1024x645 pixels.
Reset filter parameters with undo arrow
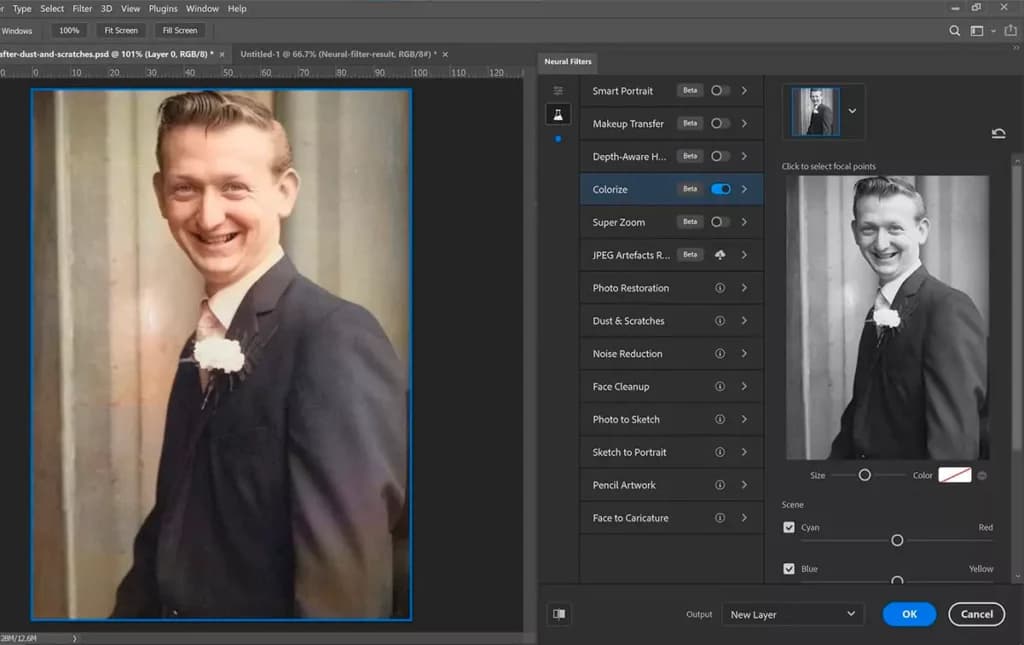coord(999,134)
